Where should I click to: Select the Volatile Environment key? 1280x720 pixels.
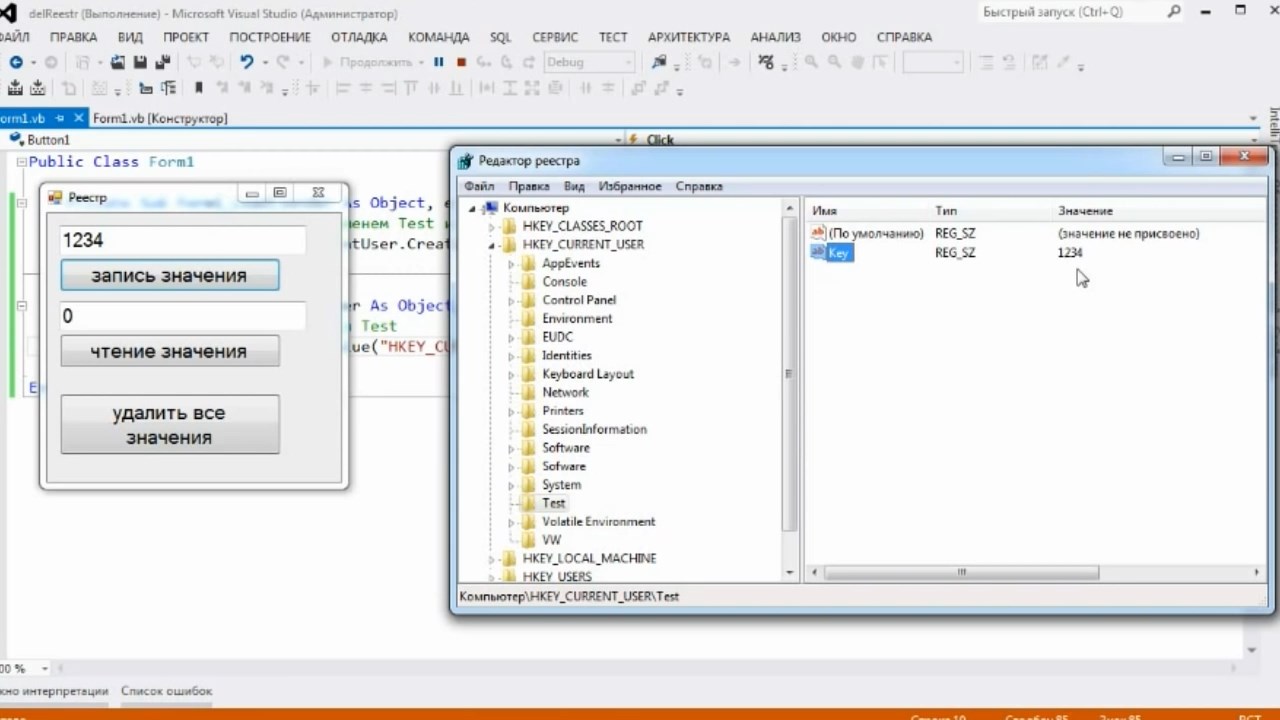pos(598,522)
